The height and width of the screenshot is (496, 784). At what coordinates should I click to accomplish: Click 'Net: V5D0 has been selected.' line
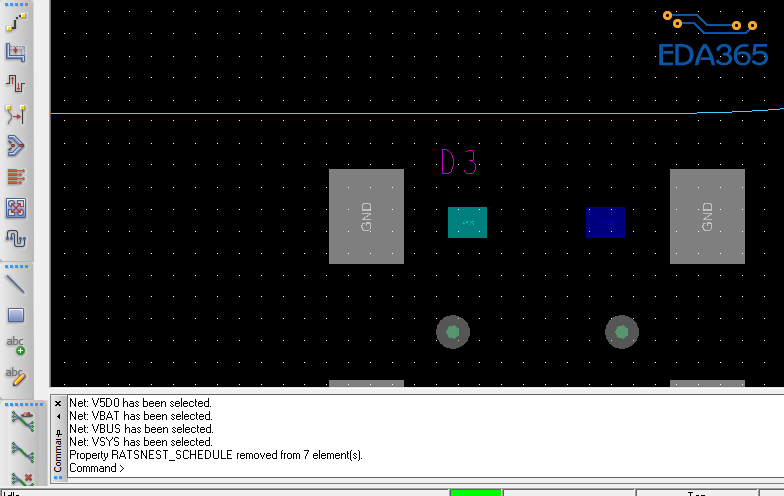coord(140,403)
